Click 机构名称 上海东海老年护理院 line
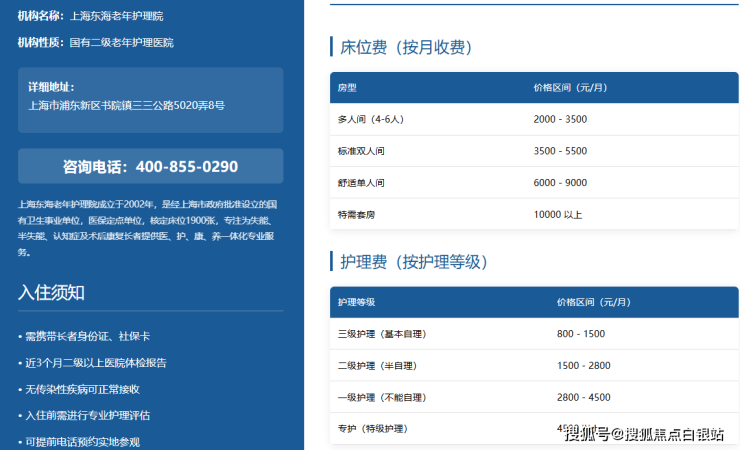The image size is (740, 450). tap(91, 16)
